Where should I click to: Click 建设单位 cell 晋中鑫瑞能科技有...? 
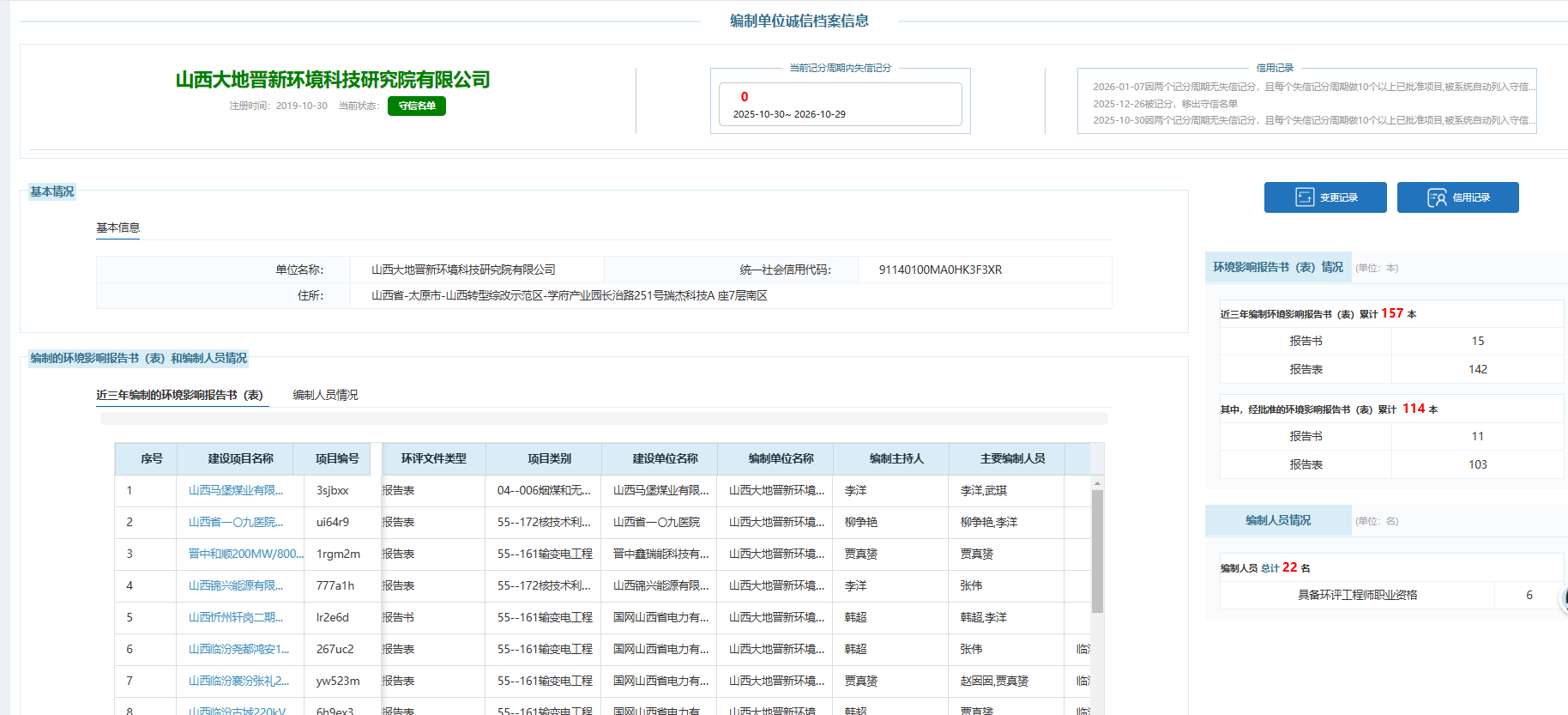(x=661, y=554)
